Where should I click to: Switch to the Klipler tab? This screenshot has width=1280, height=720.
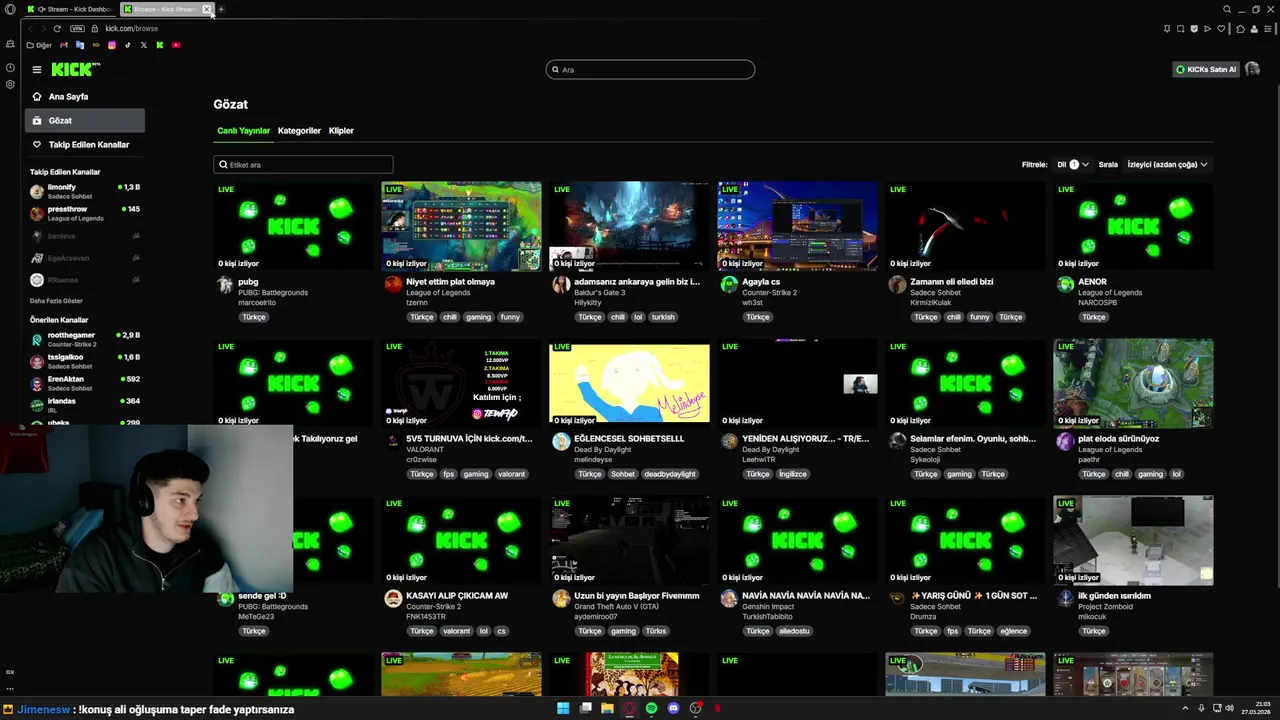341,131
